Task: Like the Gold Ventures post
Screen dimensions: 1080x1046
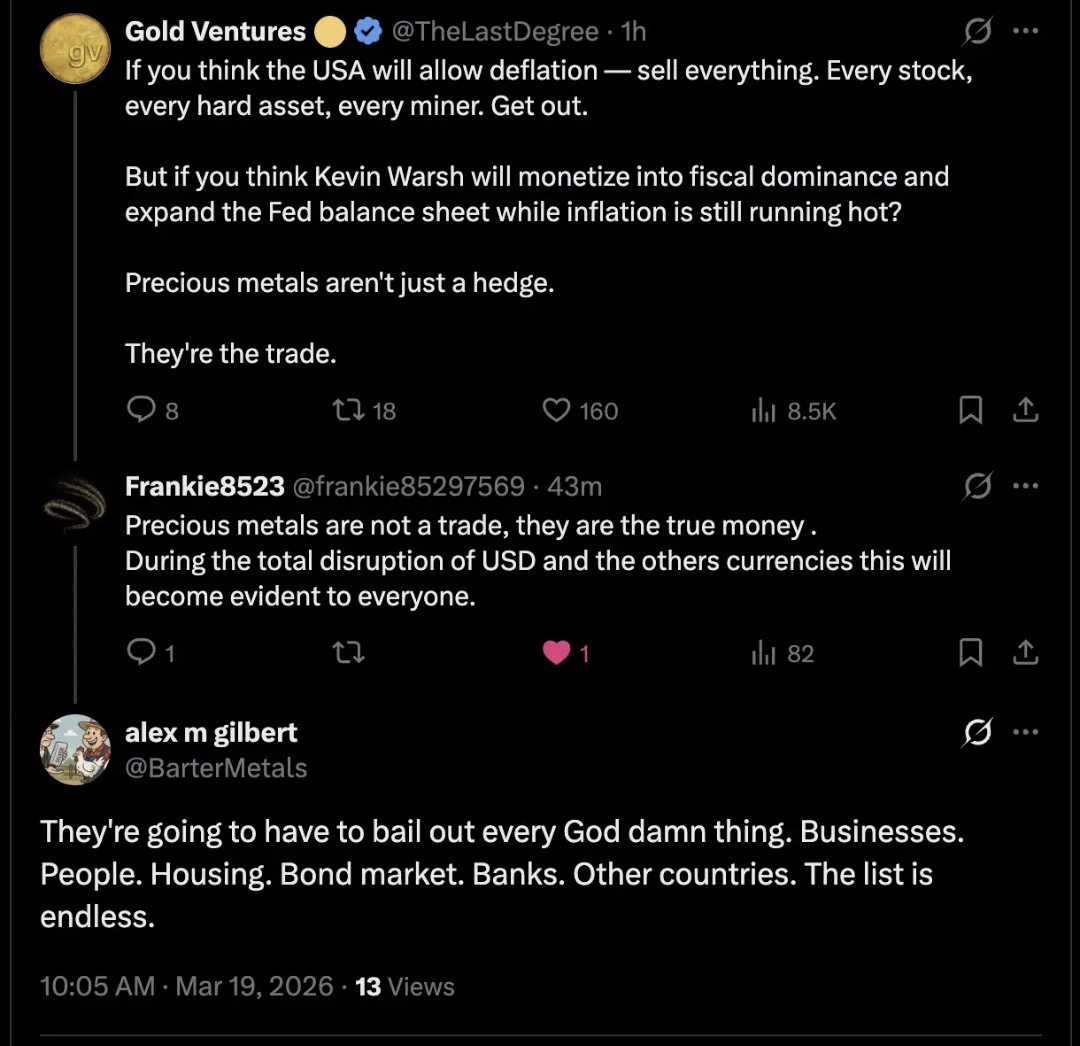Action: (556, 411)
